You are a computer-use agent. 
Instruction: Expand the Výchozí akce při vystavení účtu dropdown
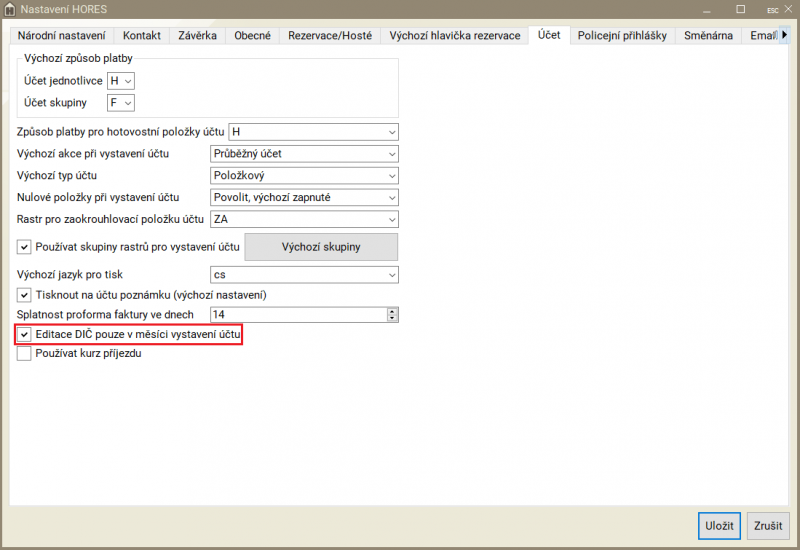[304, 154]
